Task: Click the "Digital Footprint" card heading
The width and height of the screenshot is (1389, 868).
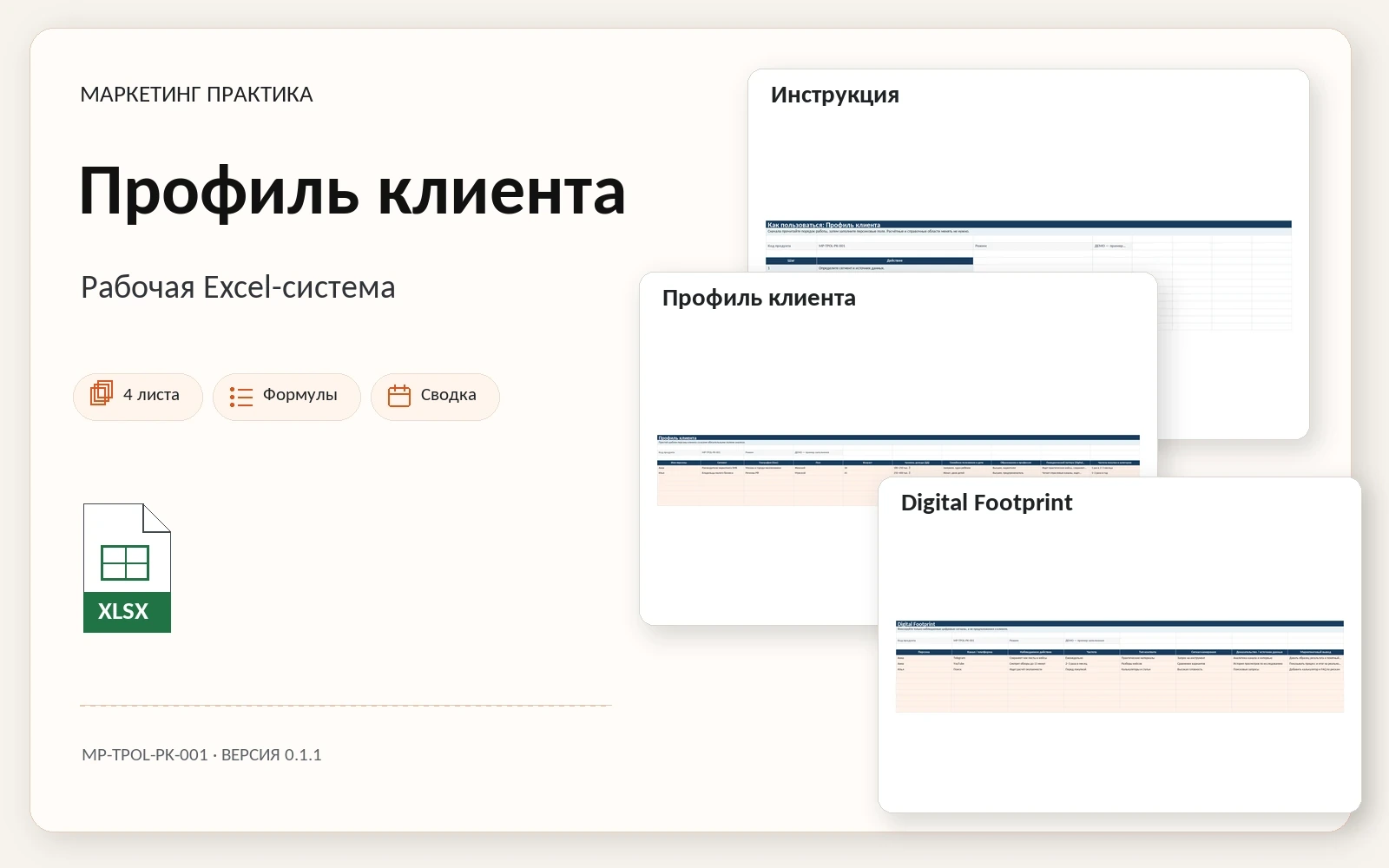Action: click(987, 503)
